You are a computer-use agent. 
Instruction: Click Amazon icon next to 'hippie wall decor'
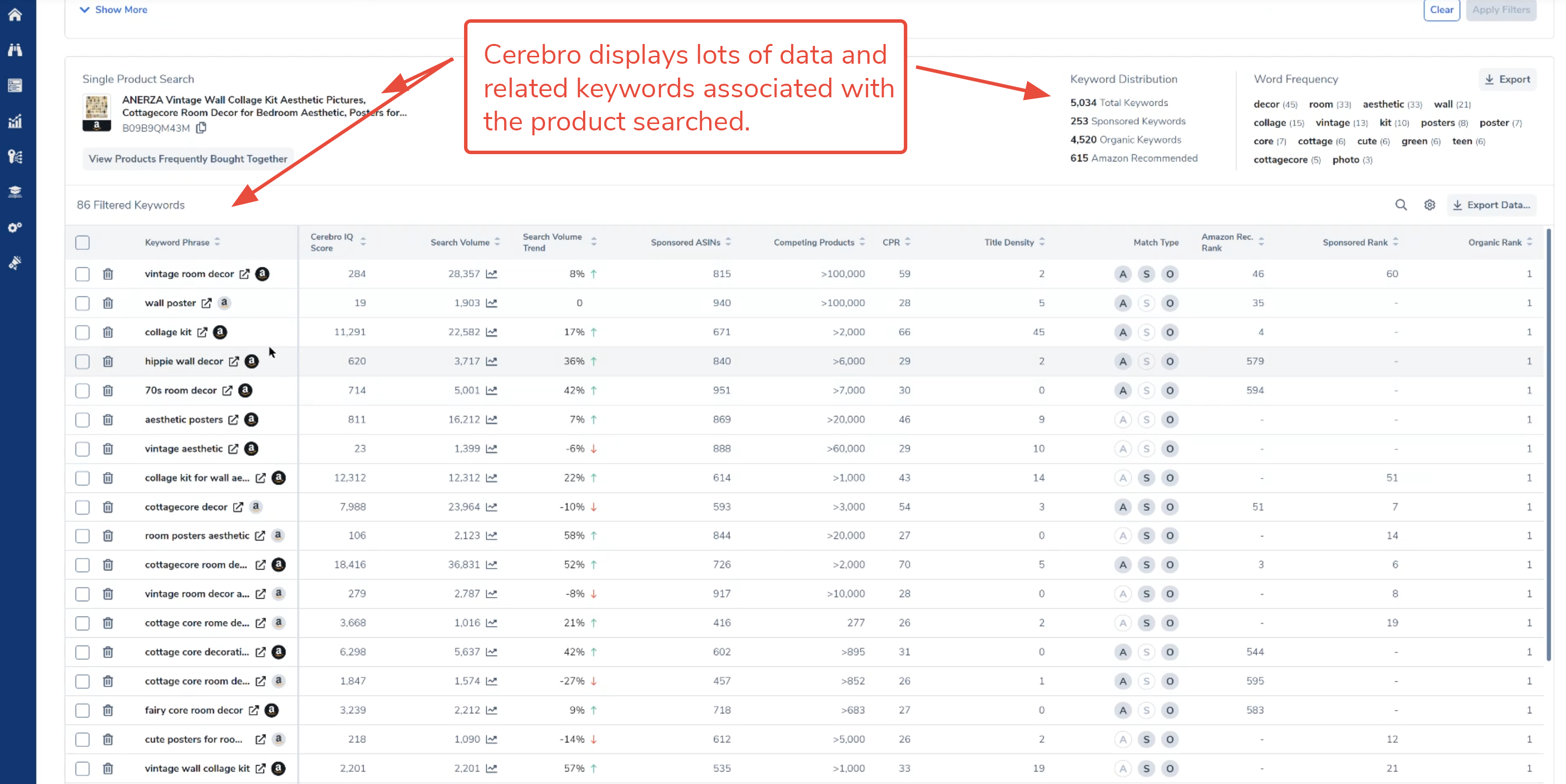tap(252, 361)
